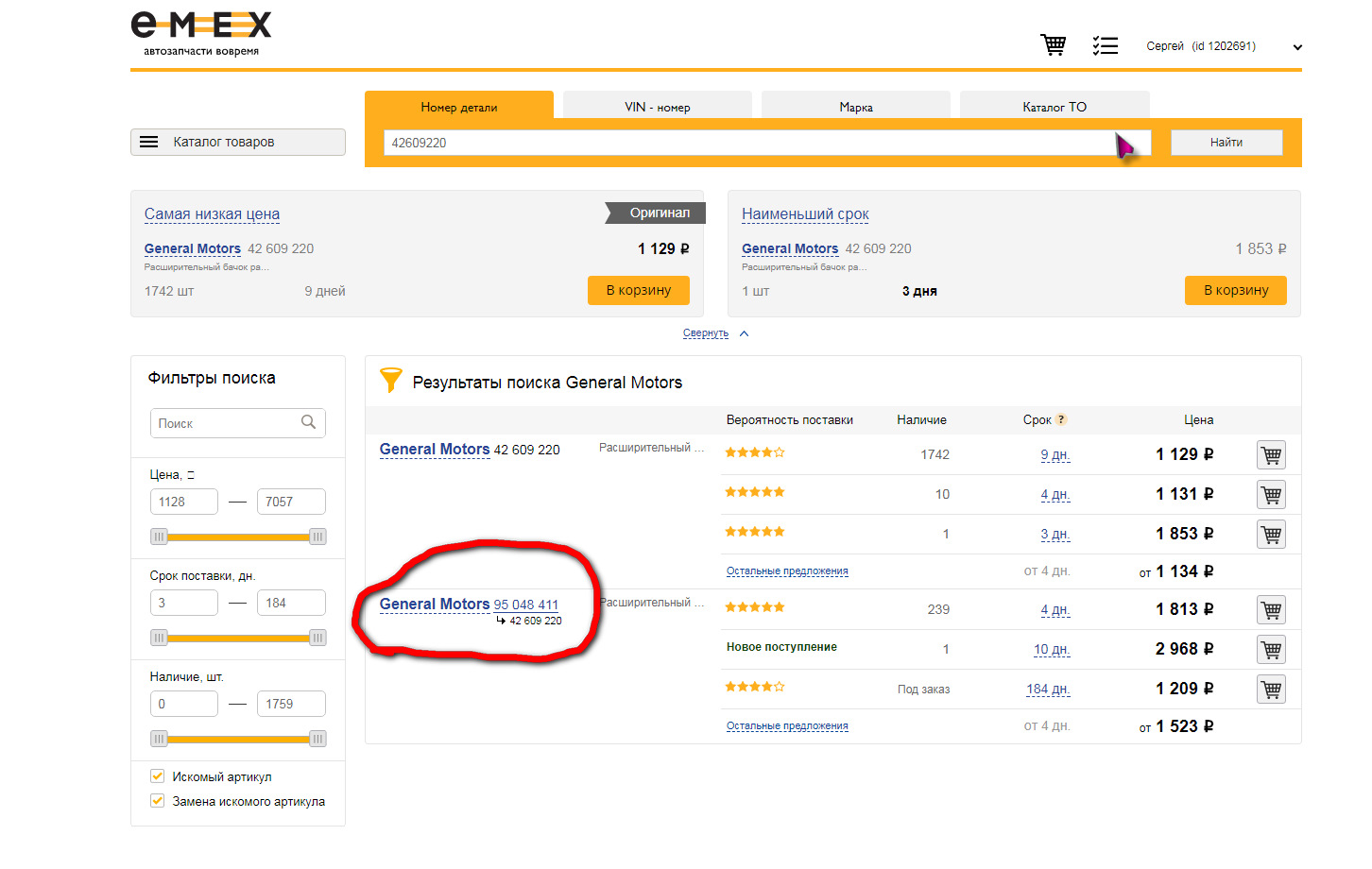Click right handle of Наличие slider

[318, 739]
